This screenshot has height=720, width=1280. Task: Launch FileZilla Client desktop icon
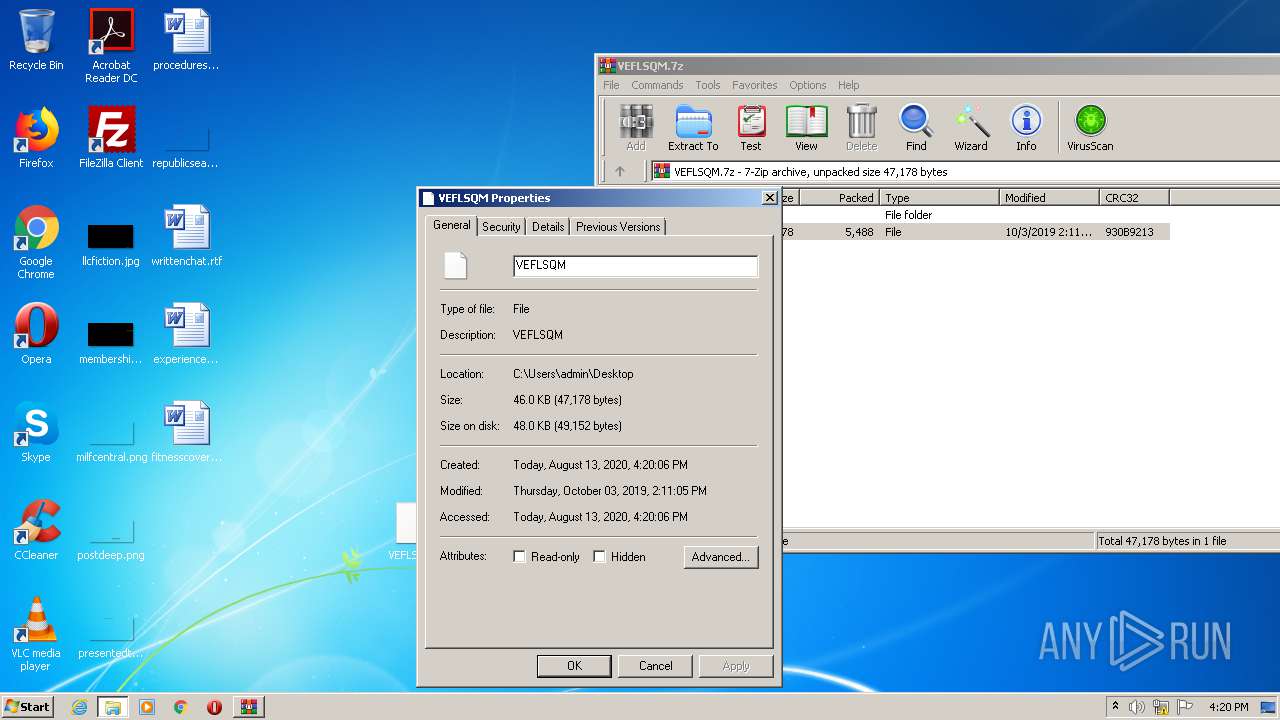click(111, 138)
